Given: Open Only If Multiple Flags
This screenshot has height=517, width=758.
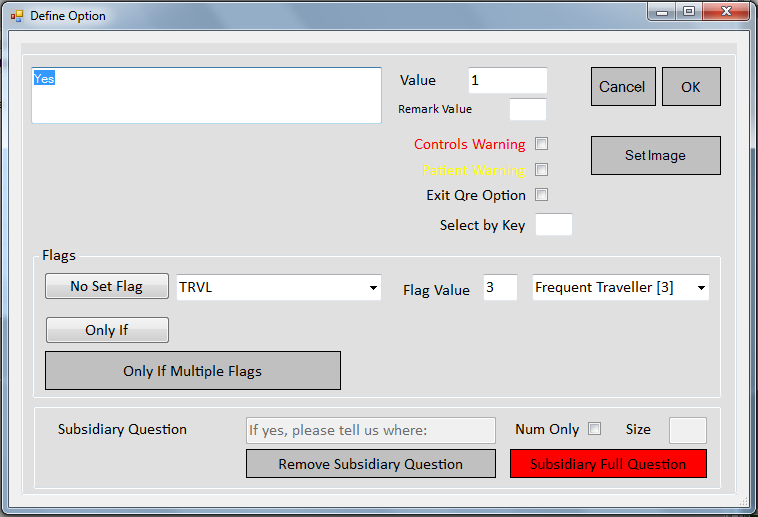Looking at the screenshot, I should 192,371.
